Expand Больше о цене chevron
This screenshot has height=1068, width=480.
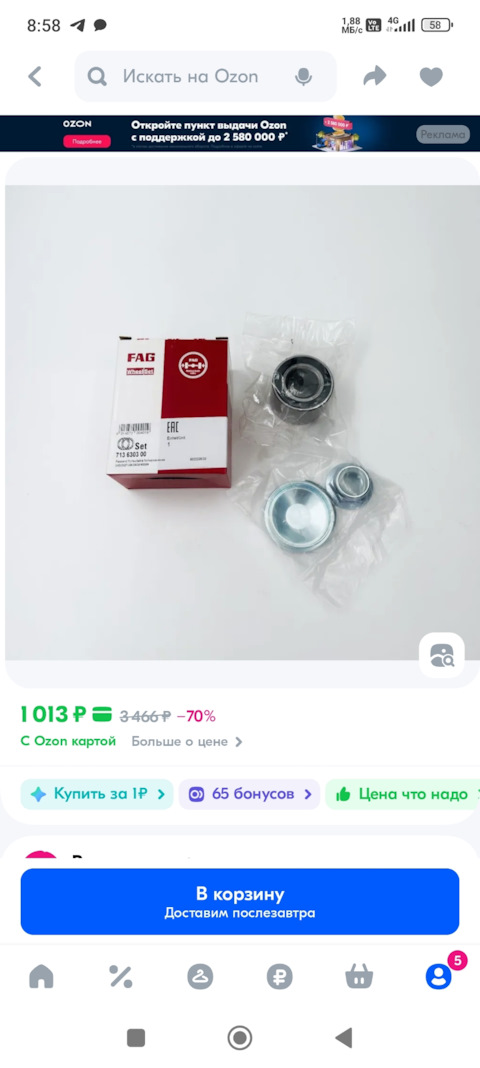[x=187, y=742]
